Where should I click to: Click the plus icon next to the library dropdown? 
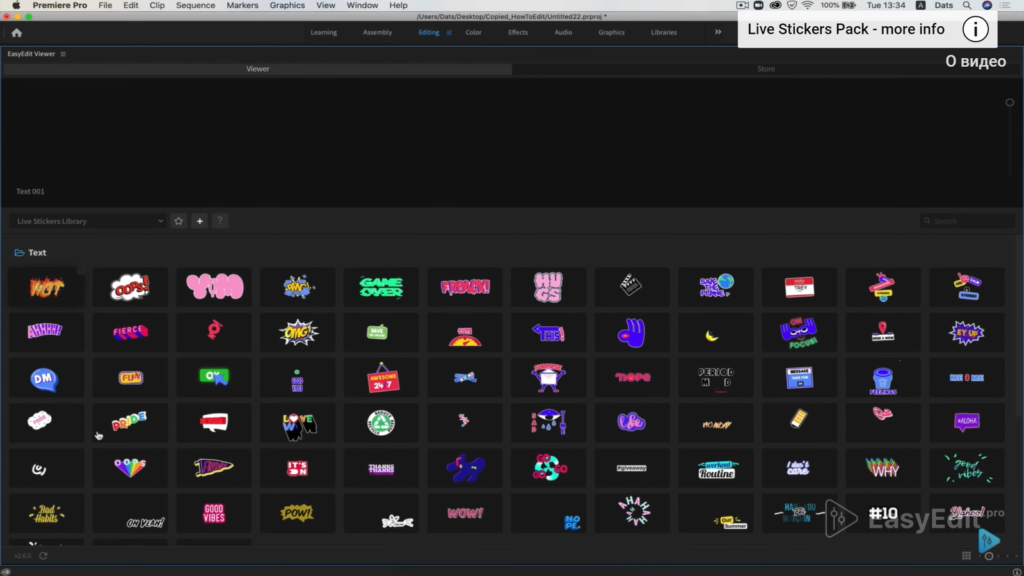200,221
